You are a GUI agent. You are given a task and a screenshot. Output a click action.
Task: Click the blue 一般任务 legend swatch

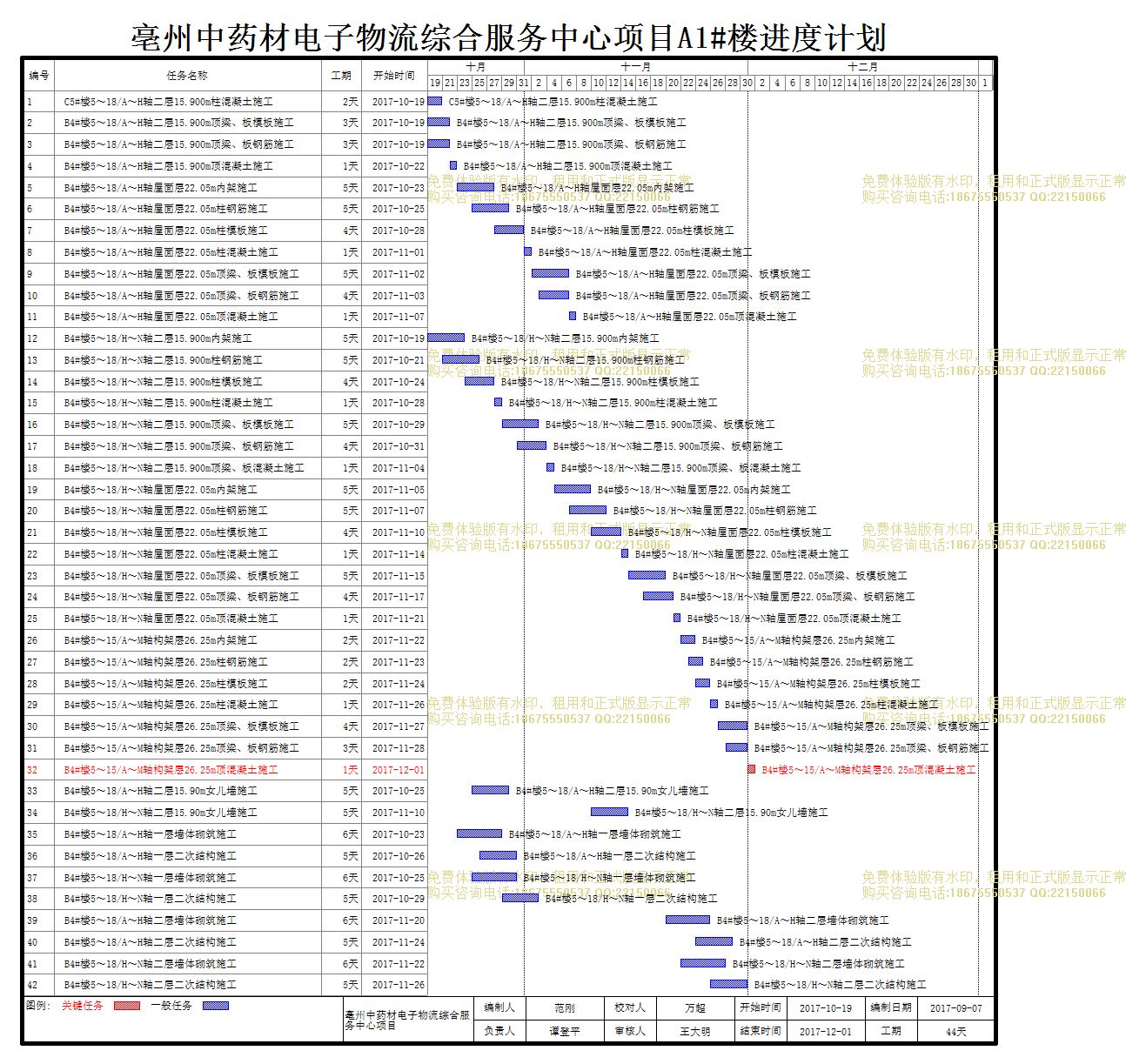(x=216, y=1006)
